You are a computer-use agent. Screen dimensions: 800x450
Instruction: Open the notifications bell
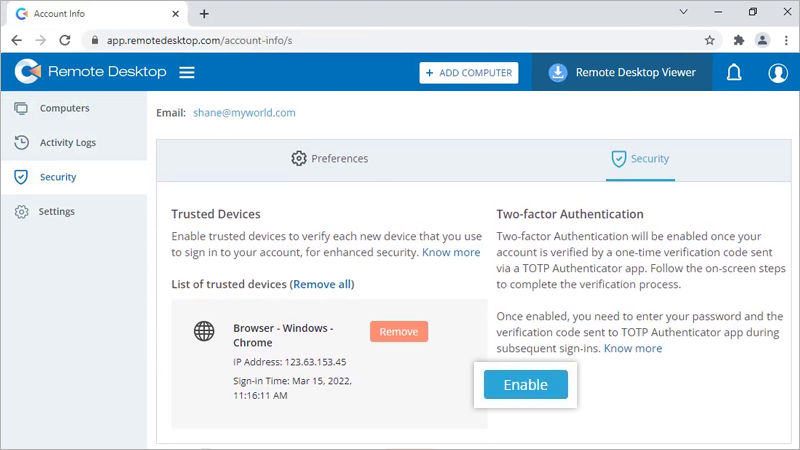click(734, 73)
